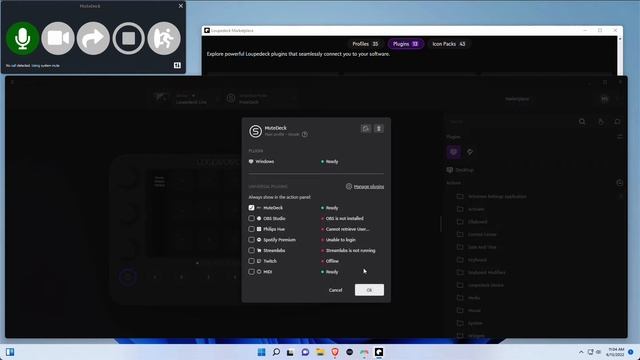Open Task View from the taskbar
Viewport: 640px width, 360px height.
pos(290,352)
